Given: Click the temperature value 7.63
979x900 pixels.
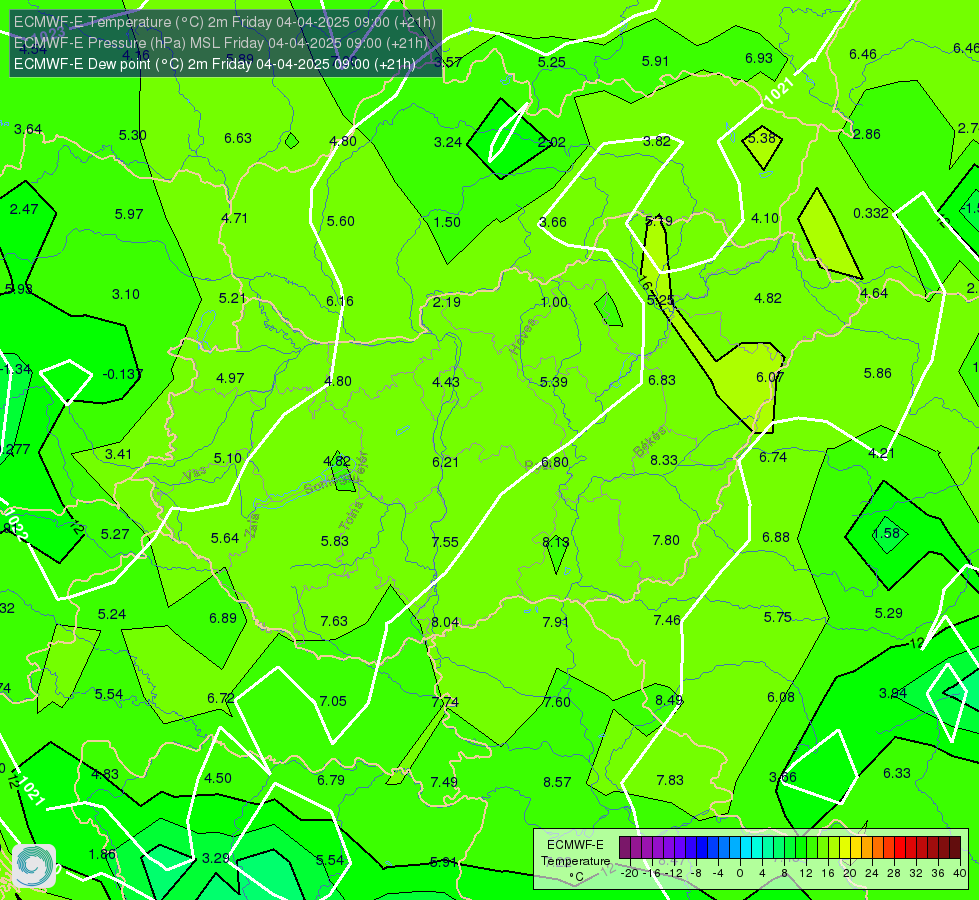Looking at the screenshot, I should point(334,621).
